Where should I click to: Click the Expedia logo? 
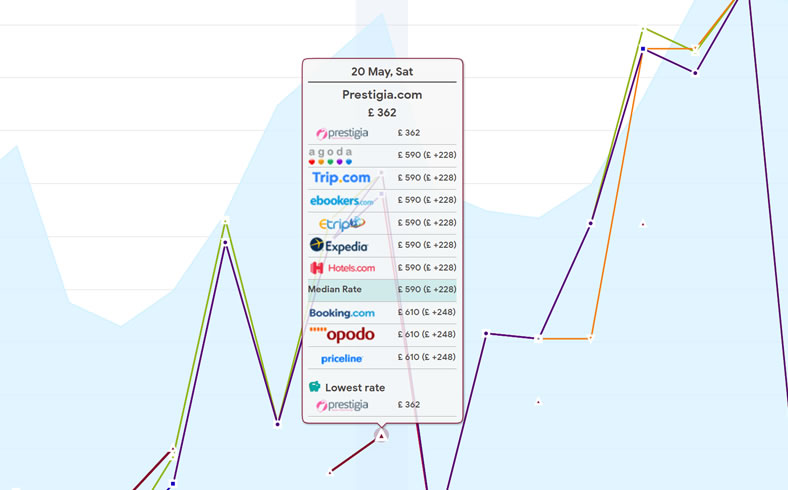[339, 245]
